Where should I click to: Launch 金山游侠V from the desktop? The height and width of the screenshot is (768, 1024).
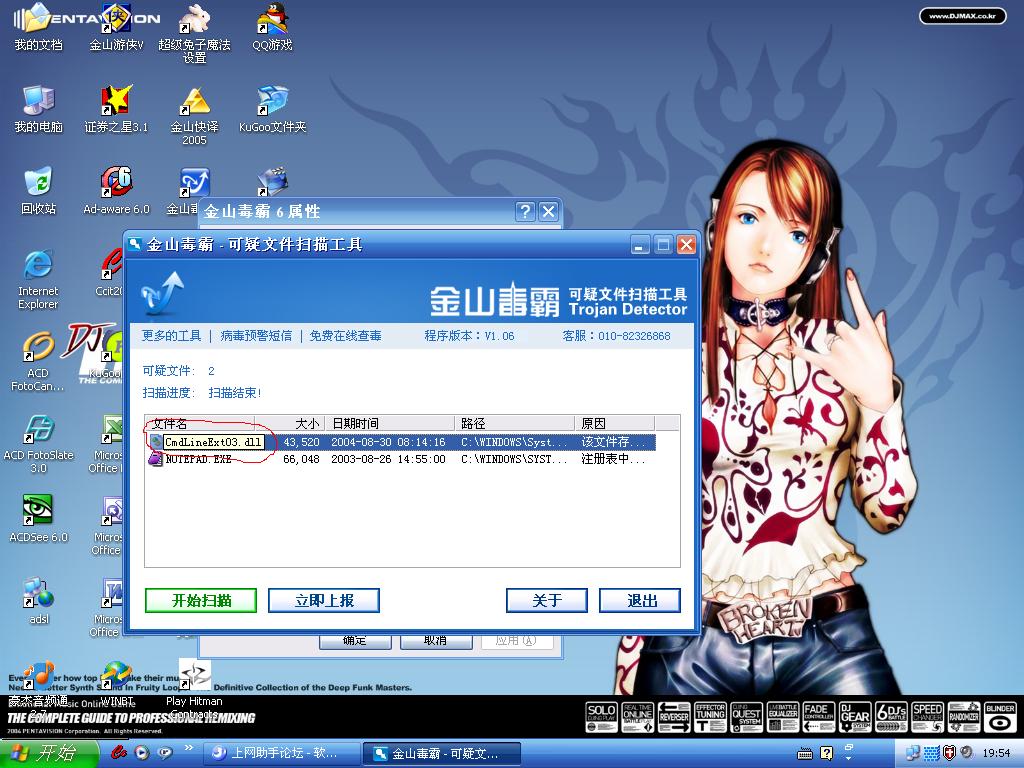tap(116, 27)
